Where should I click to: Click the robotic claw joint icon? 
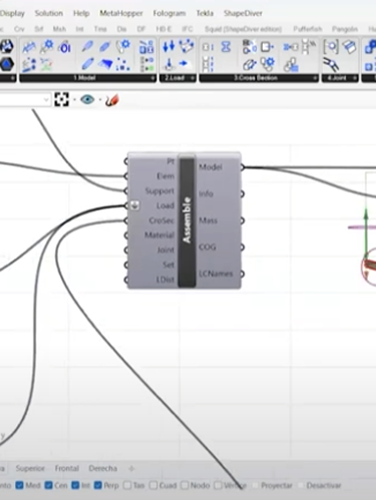(x=331, y=64)
